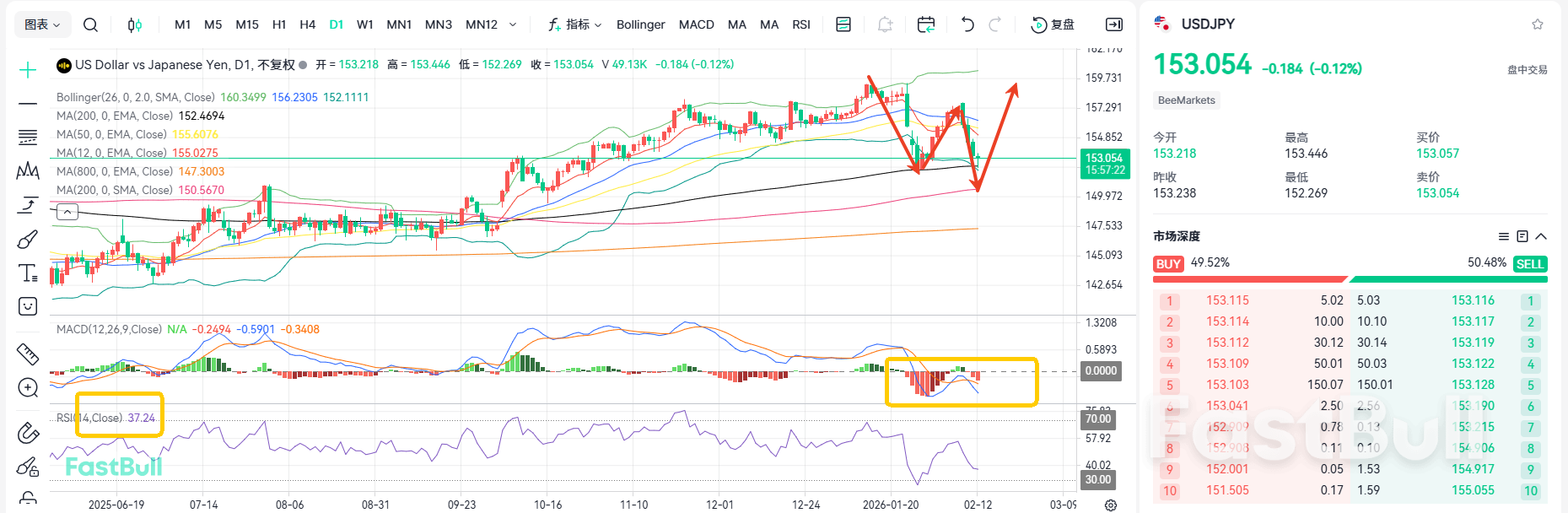Collapse the indicator legend list
1568x513 pixels.
point(67,212)
